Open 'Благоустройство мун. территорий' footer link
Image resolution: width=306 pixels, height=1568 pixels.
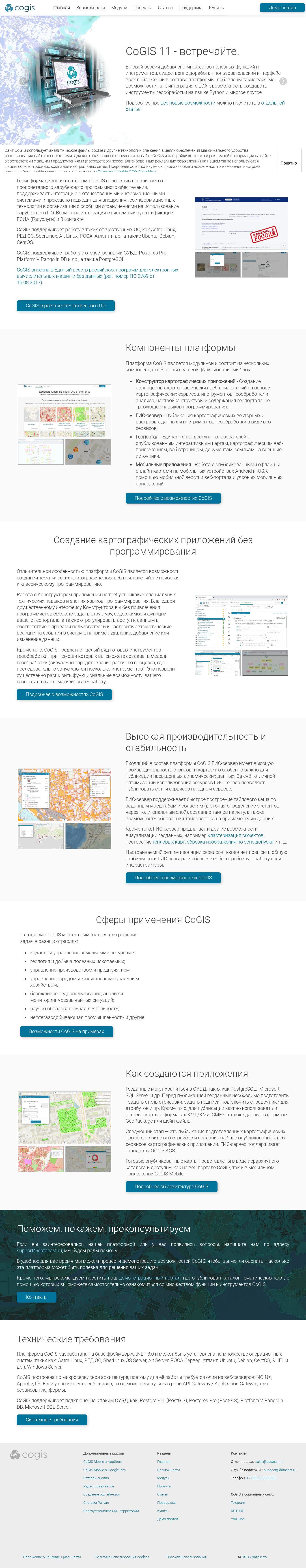(x=111, y=1511)
